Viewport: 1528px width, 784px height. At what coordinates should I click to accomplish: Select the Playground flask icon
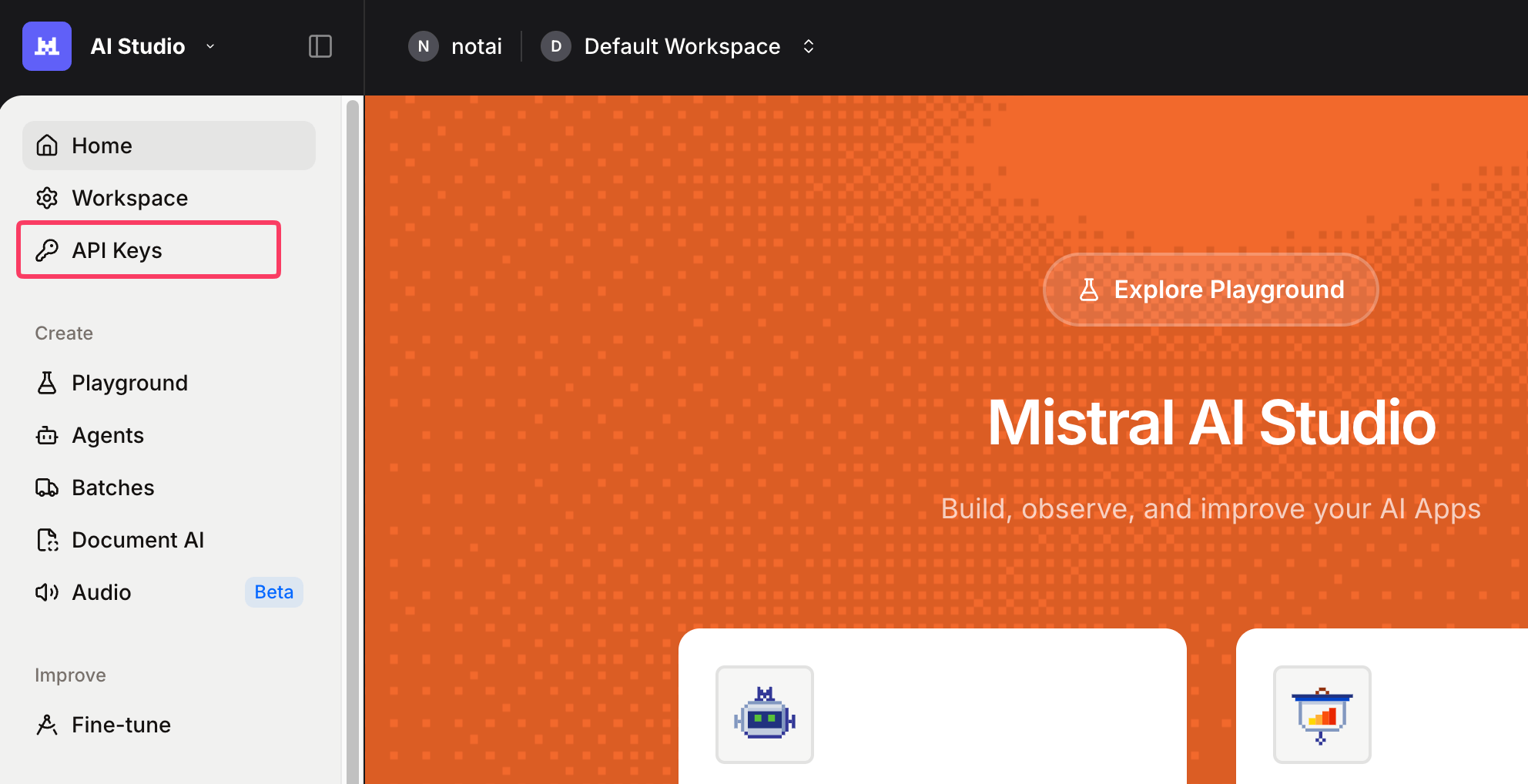pyautogui.click(x=47, y=382)
